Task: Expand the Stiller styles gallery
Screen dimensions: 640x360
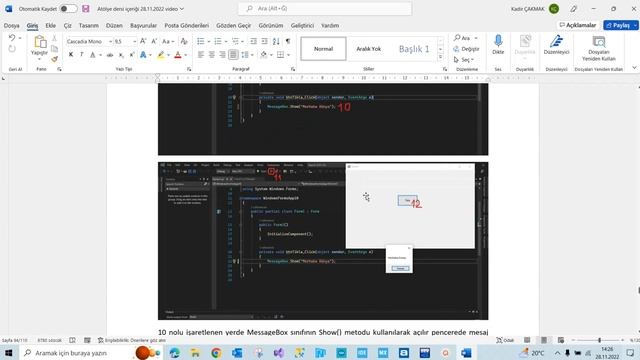Action: pyautogui.click(x=440, y=57)
